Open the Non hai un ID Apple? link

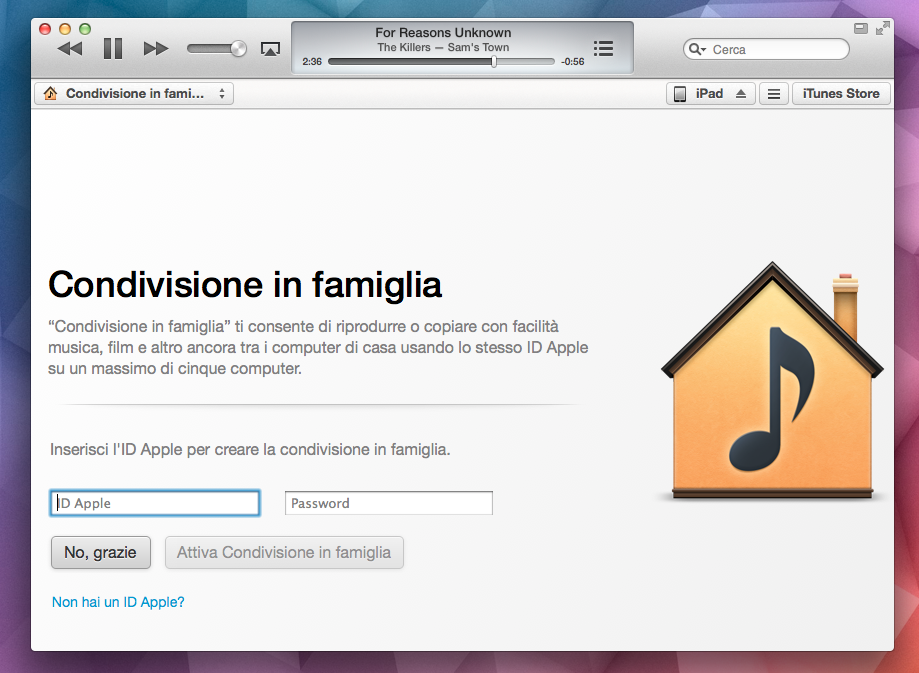click(x=118, y=602)
